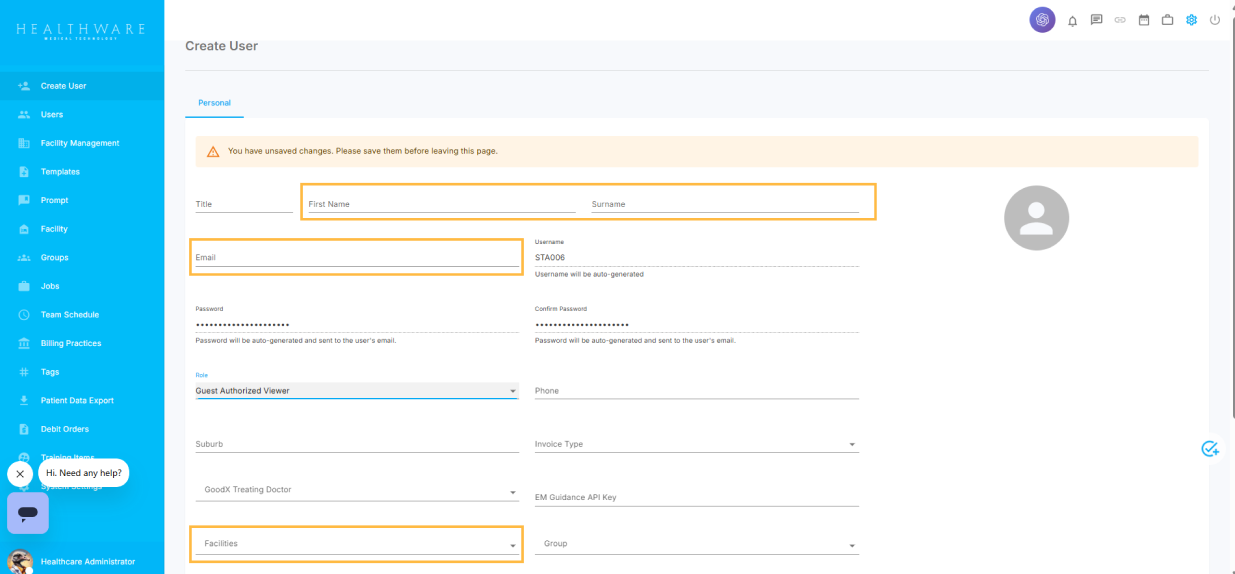1235x574 pixels.
Task: Open the chat widget launcher button
Action: point(28,513)
